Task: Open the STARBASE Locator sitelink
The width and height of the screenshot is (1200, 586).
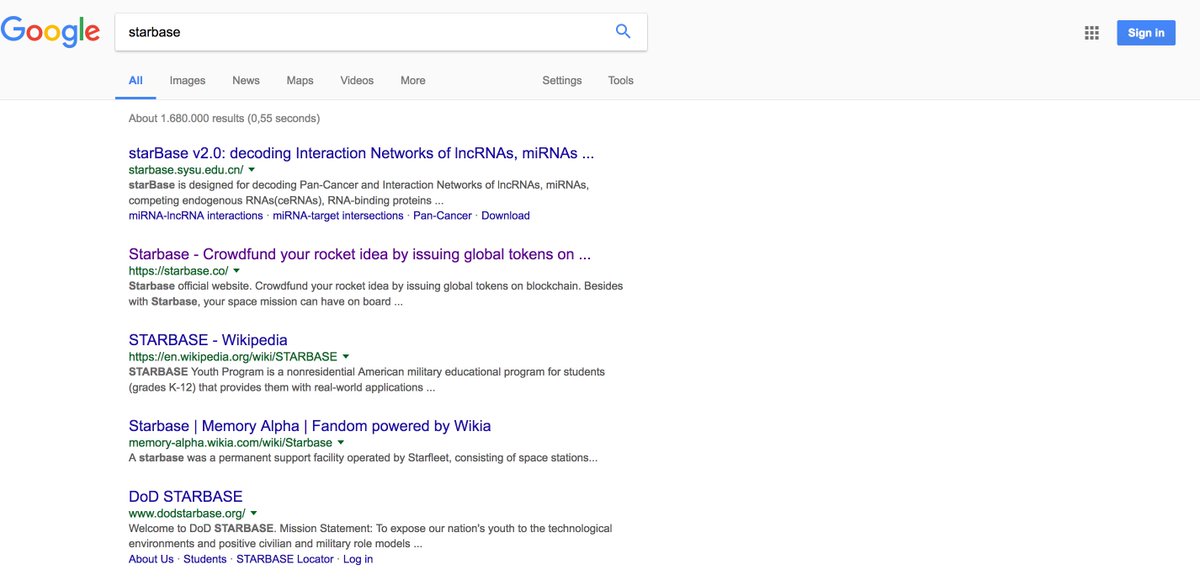Action: coord(285,559)
